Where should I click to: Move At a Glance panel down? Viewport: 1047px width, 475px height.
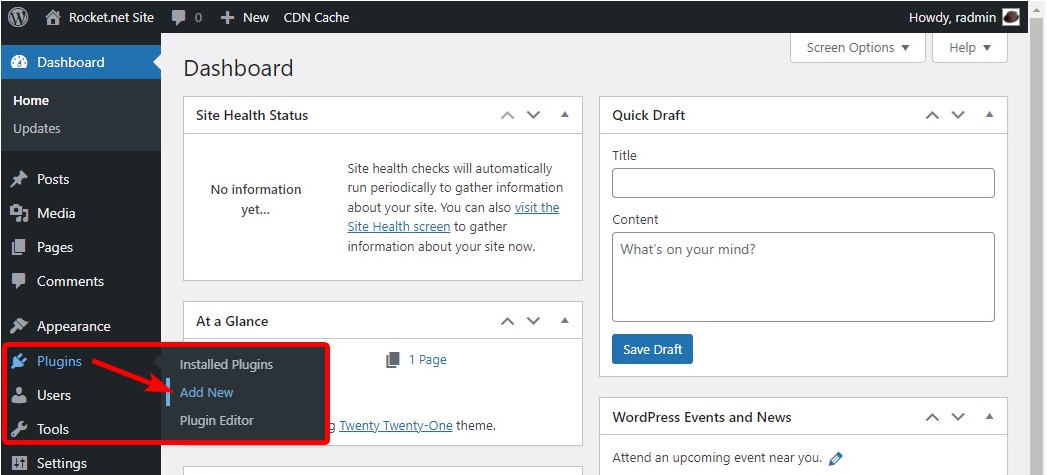(x=533, y=321)
